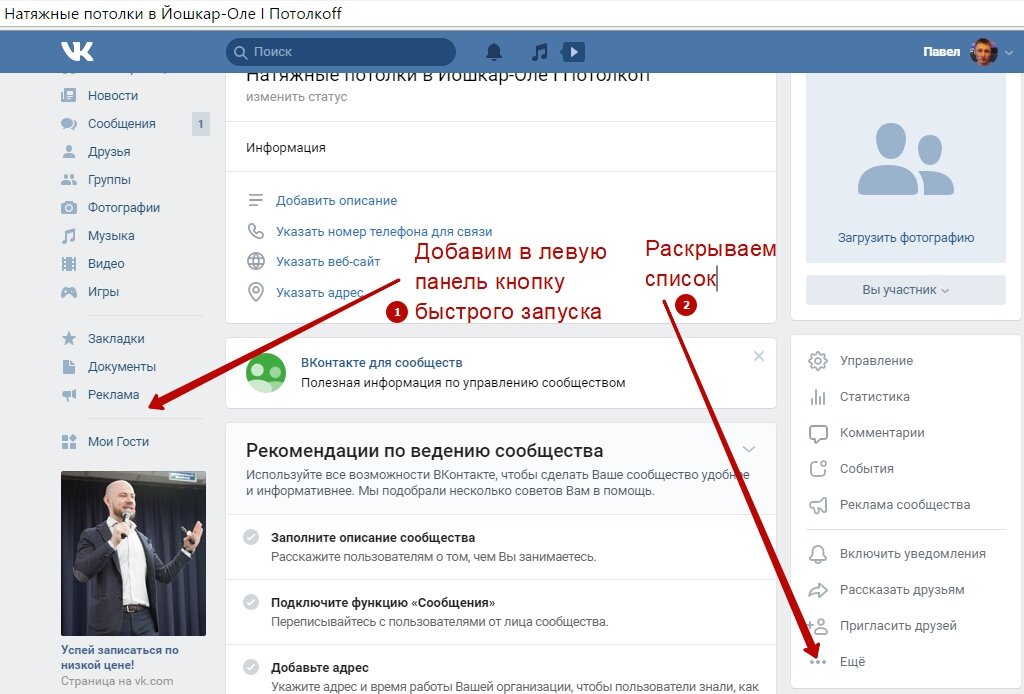Click the video play icon in header
Viewport: 1024px width, 694px height.
click(x=573, y=52)
